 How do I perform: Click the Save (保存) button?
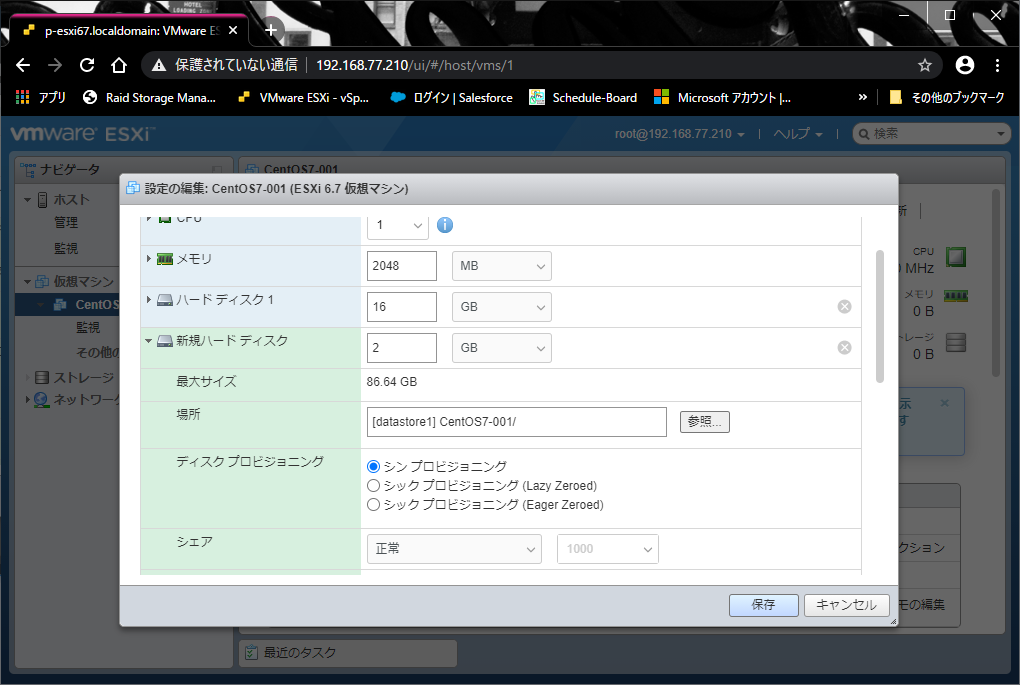(x=764, y=605)
